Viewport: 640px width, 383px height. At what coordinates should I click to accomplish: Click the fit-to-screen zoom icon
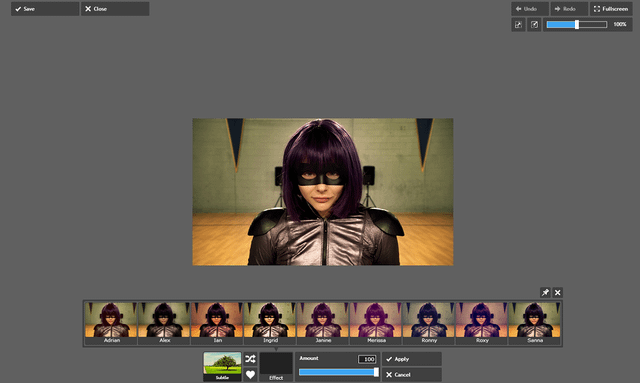[x=518, y=24]
